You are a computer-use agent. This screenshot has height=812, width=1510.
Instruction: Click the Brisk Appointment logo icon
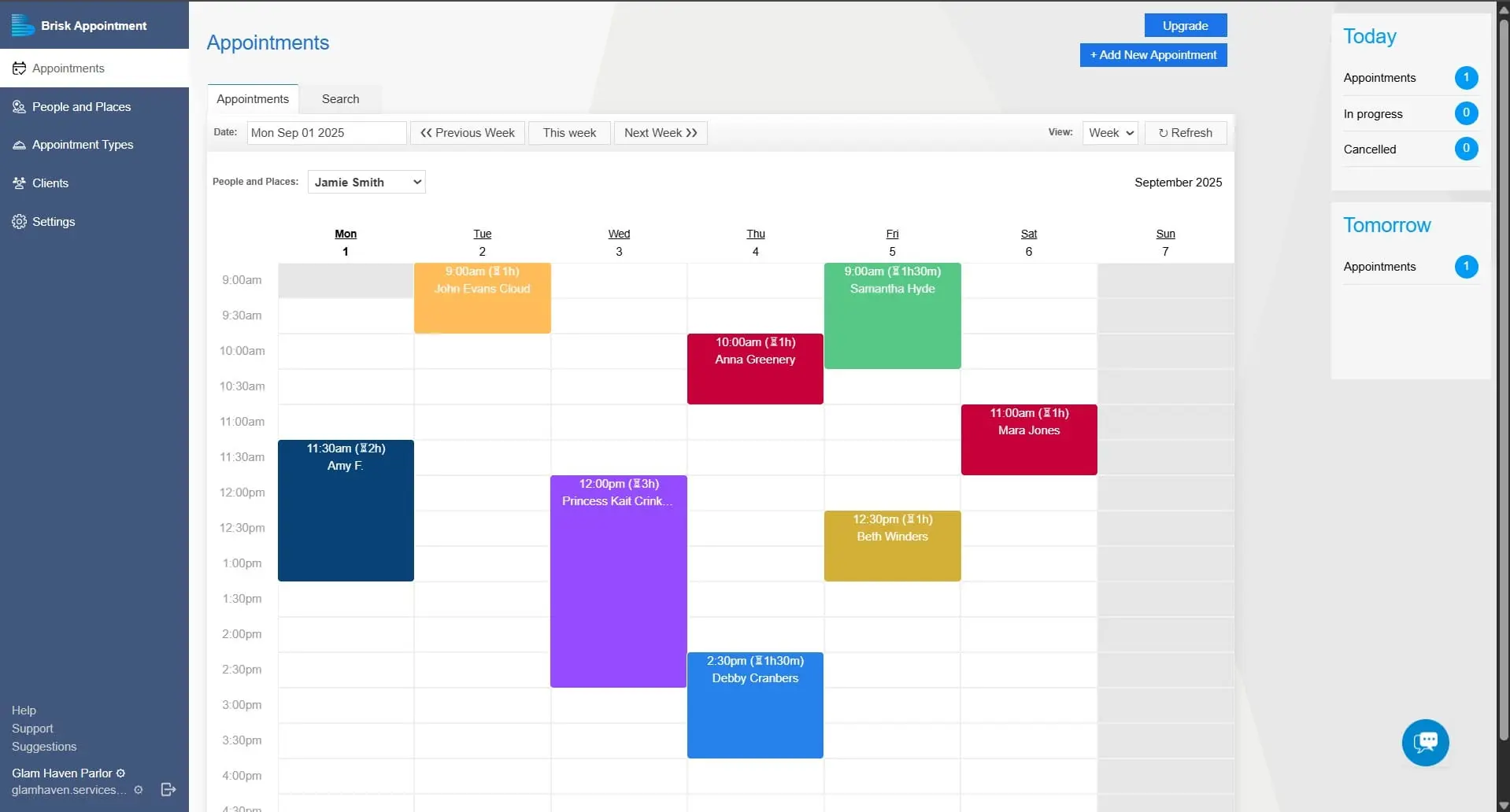(22, 25)
